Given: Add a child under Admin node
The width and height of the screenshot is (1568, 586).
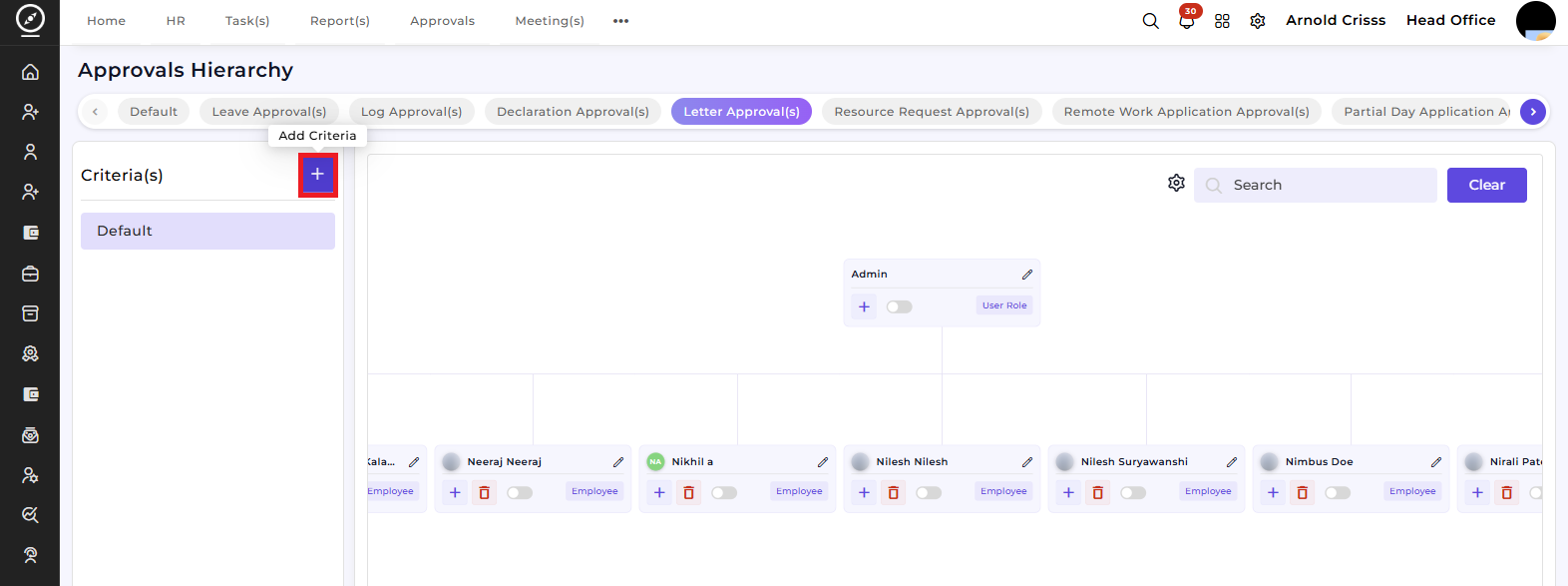Looking at the screenshot, I should [x=864, y=306].
